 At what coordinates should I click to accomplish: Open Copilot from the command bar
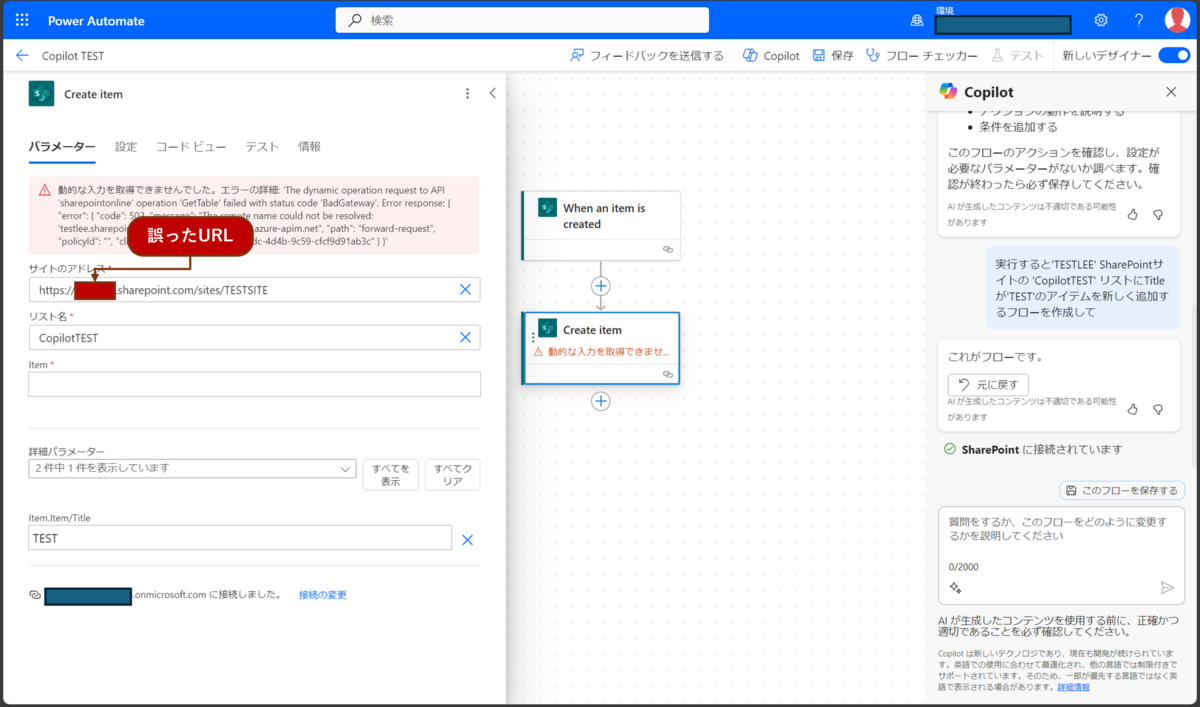[x=771, y=56]
